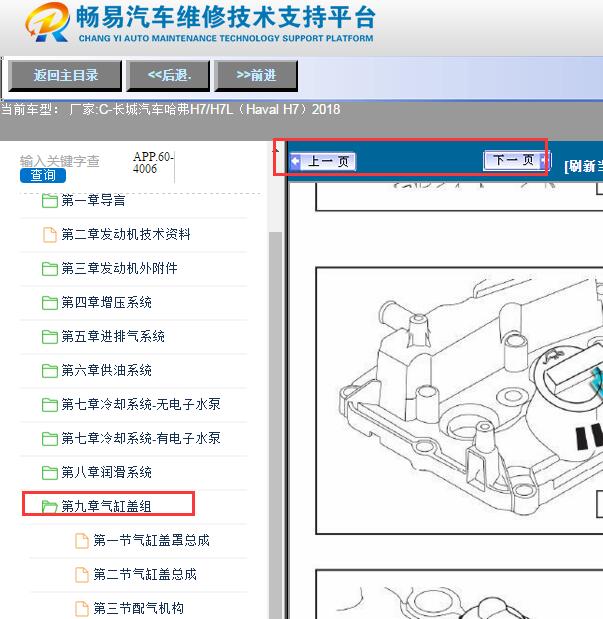Click folder icon for 第七章冷却系统-无电子水泵
Screen dimensions: 603x619
(50, 404)
